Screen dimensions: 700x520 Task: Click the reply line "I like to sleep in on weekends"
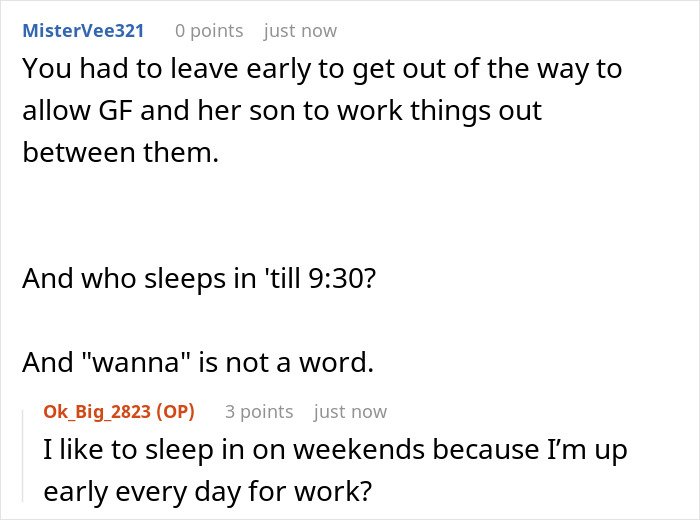pyautogui.click(x=335, y=450)
